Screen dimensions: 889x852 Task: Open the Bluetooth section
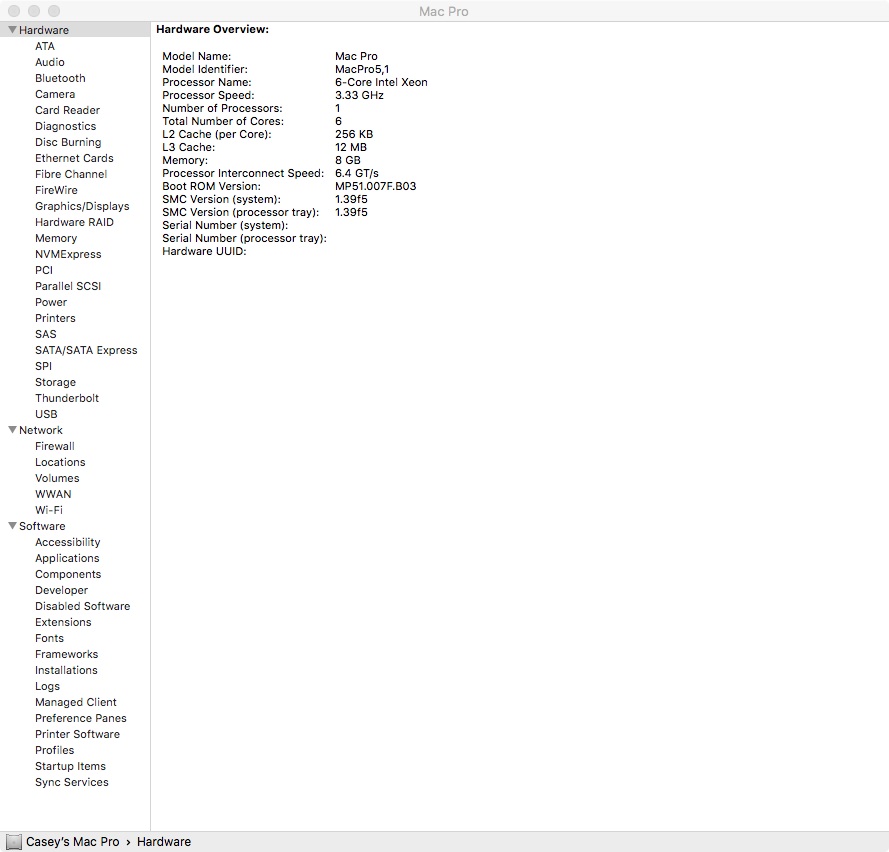[60, 78]
